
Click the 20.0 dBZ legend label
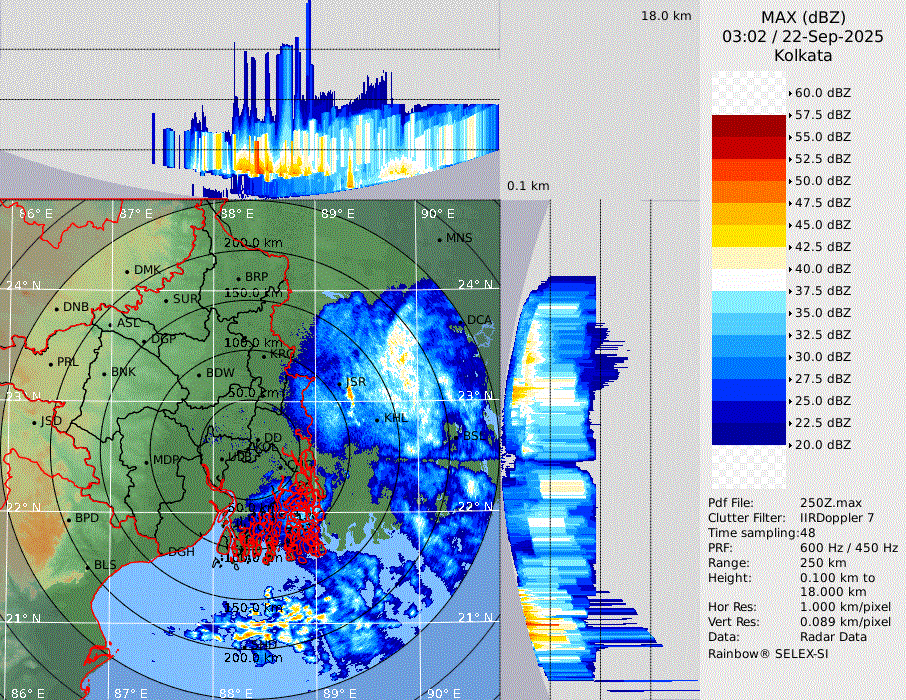coord(822,444)
